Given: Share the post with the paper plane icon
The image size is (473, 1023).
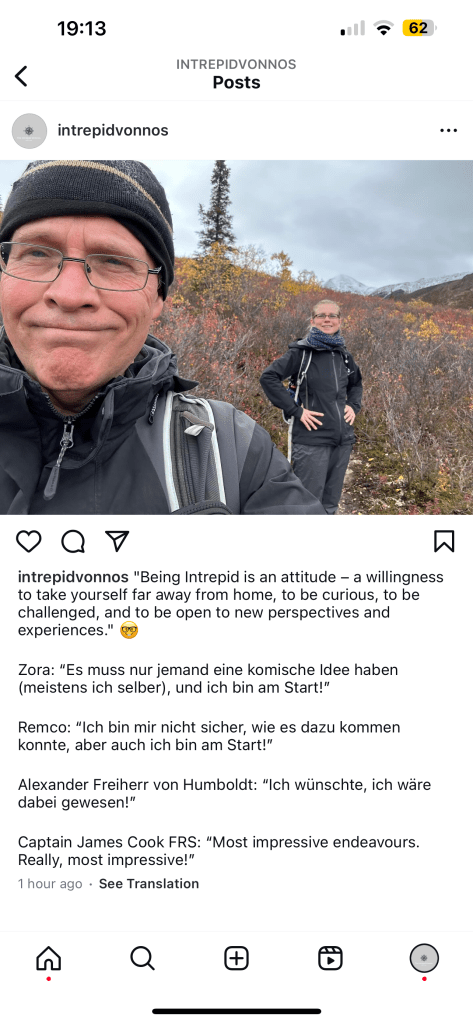Looking at the screenshot, I should 117,541.
